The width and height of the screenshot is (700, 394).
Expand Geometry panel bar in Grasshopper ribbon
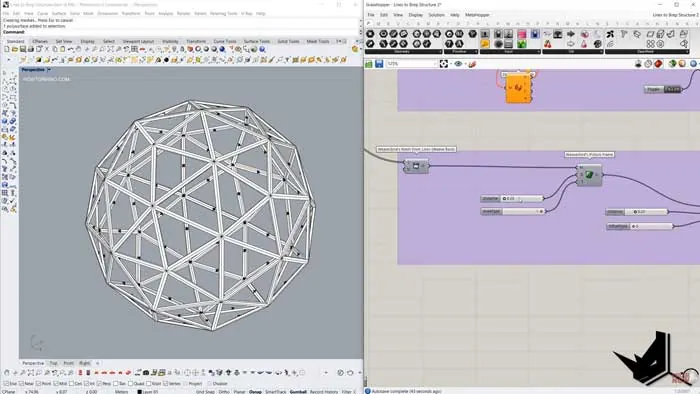[x=404, y=52]
